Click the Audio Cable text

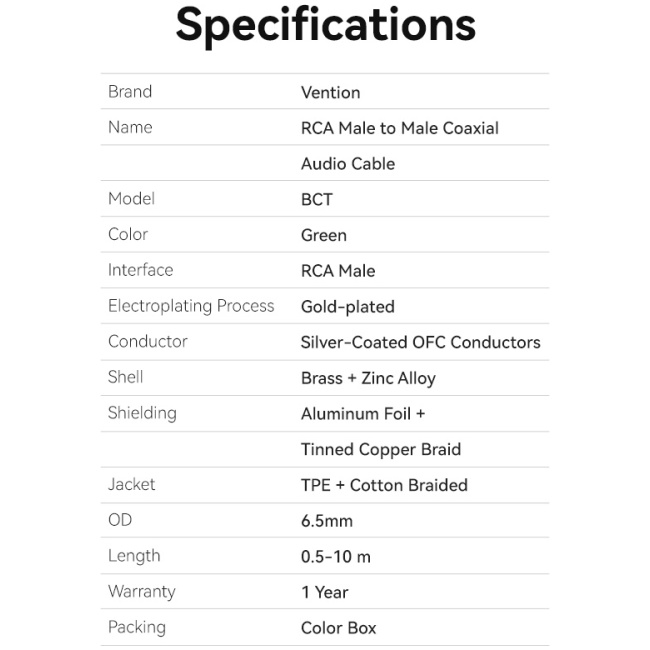pyautogui.click(x=347, y=164)
